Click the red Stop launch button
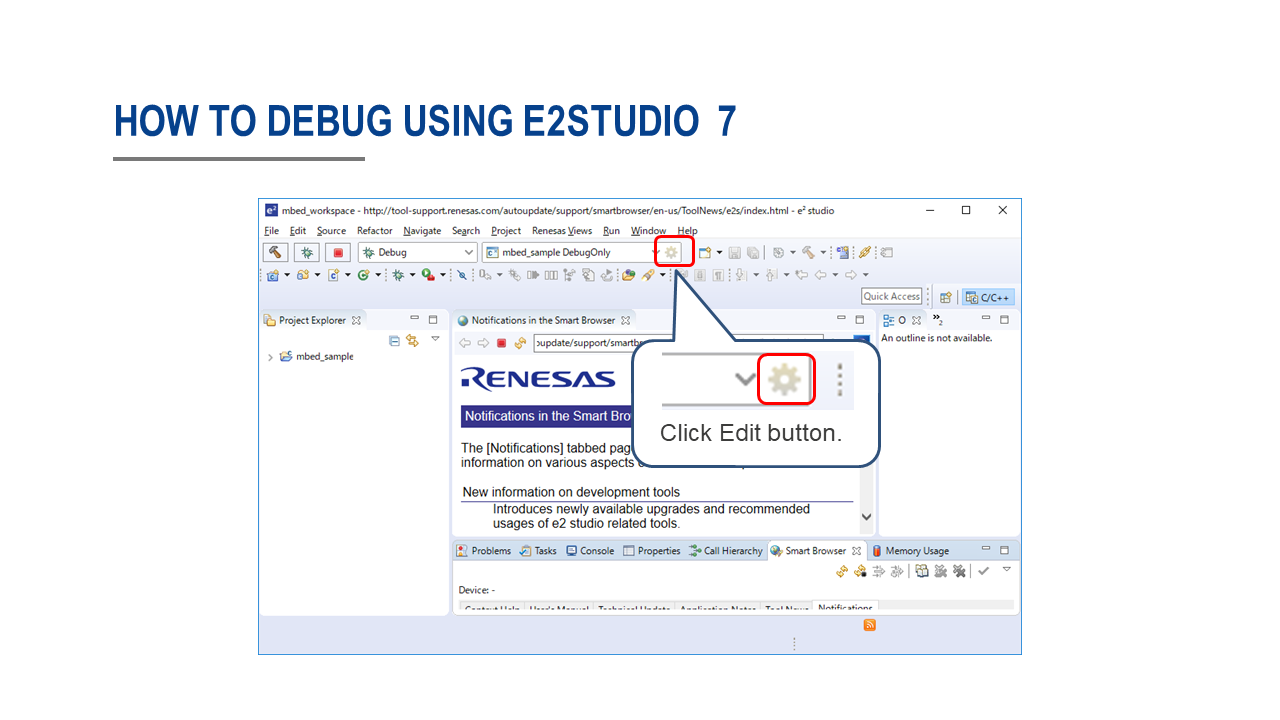The width and height of the screenshot is (1280, 720). tap(338, 253)
